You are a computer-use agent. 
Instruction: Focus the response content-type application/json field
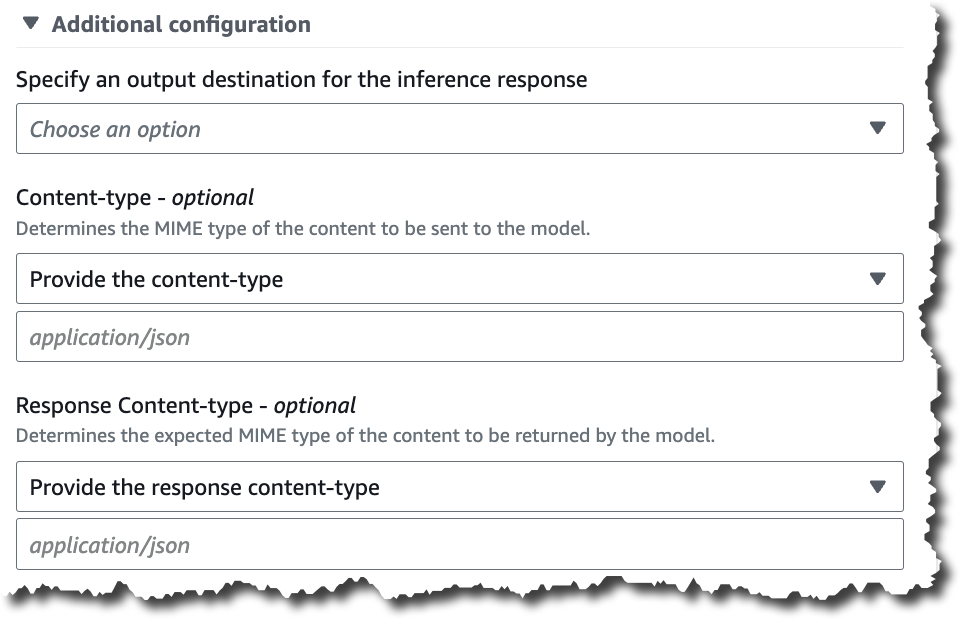459,545
